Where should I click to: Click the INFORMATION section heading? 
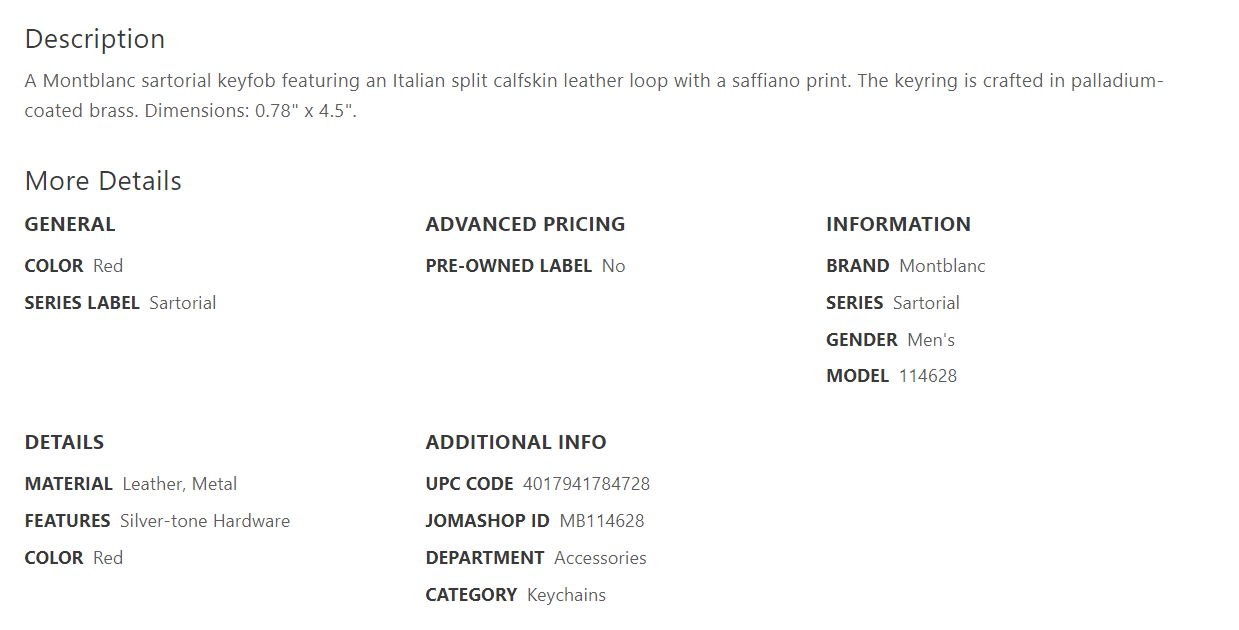(x=898, y=224)
